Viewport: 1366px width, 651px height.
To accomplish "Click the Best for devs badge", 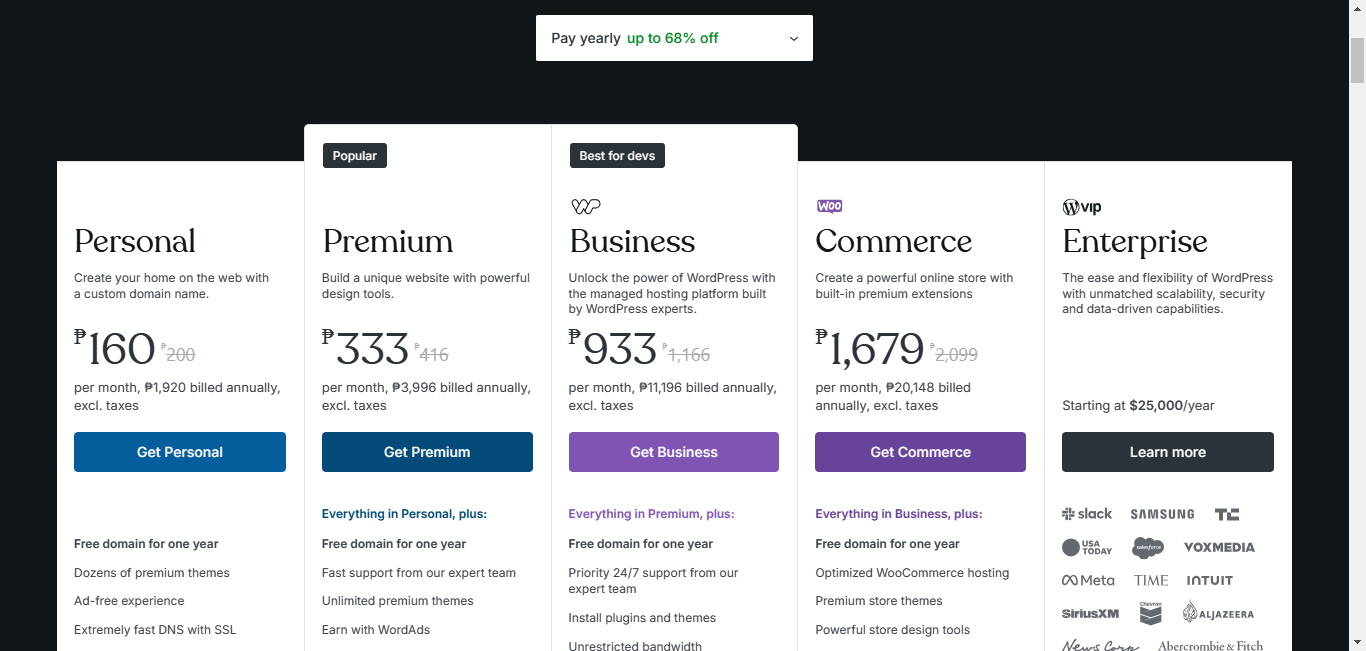I will [x=617, y=155].
